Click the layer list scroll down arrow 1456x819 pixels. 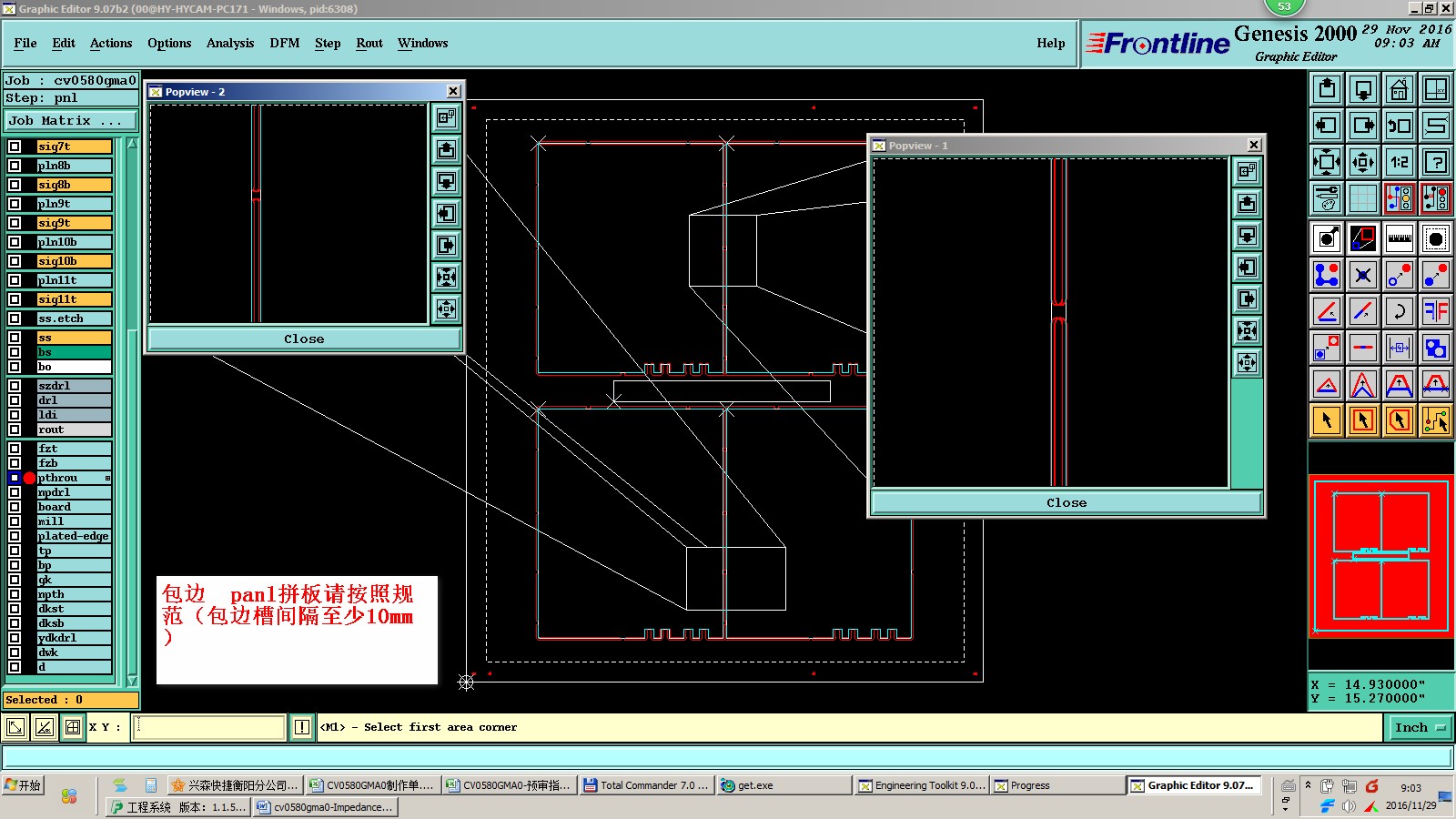tap(132, 681)
